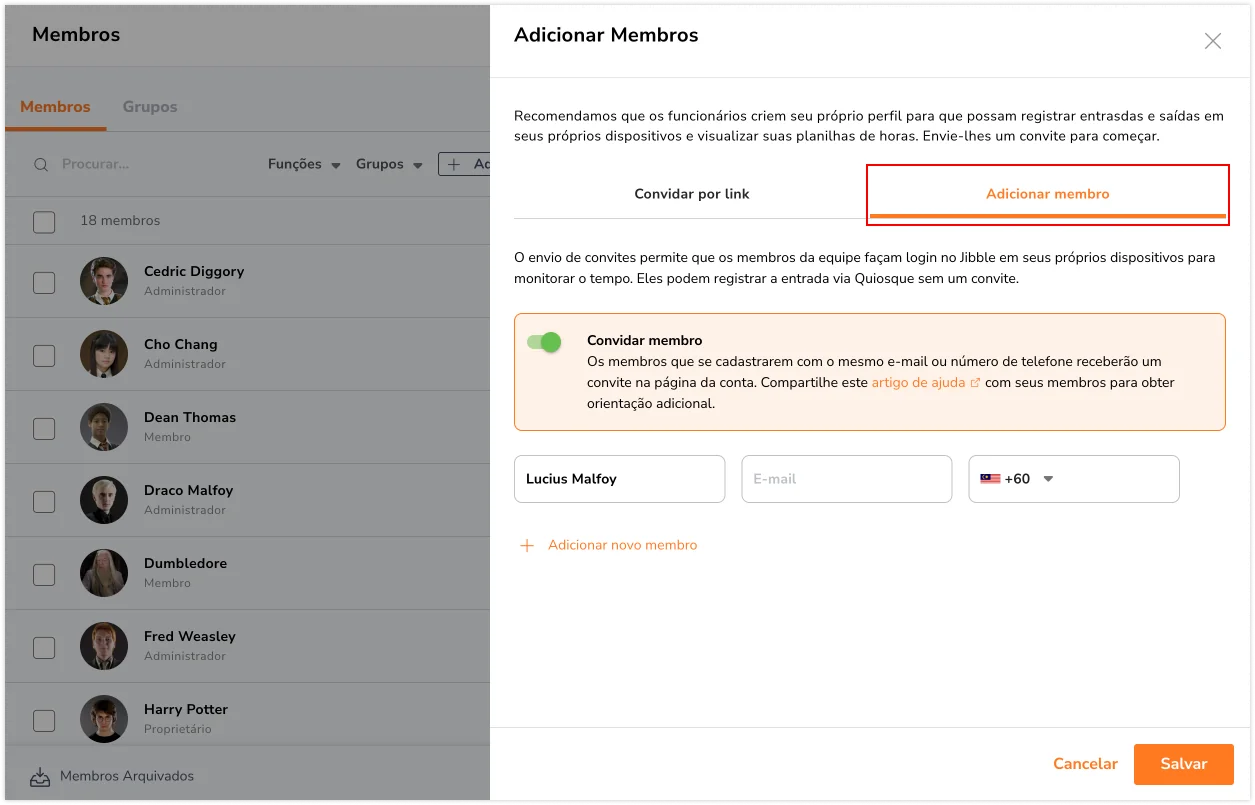This screenshot has height=805, width=1255.
Task: Select the Draco Malfoy checkbox
Action: tap(44, 501)
